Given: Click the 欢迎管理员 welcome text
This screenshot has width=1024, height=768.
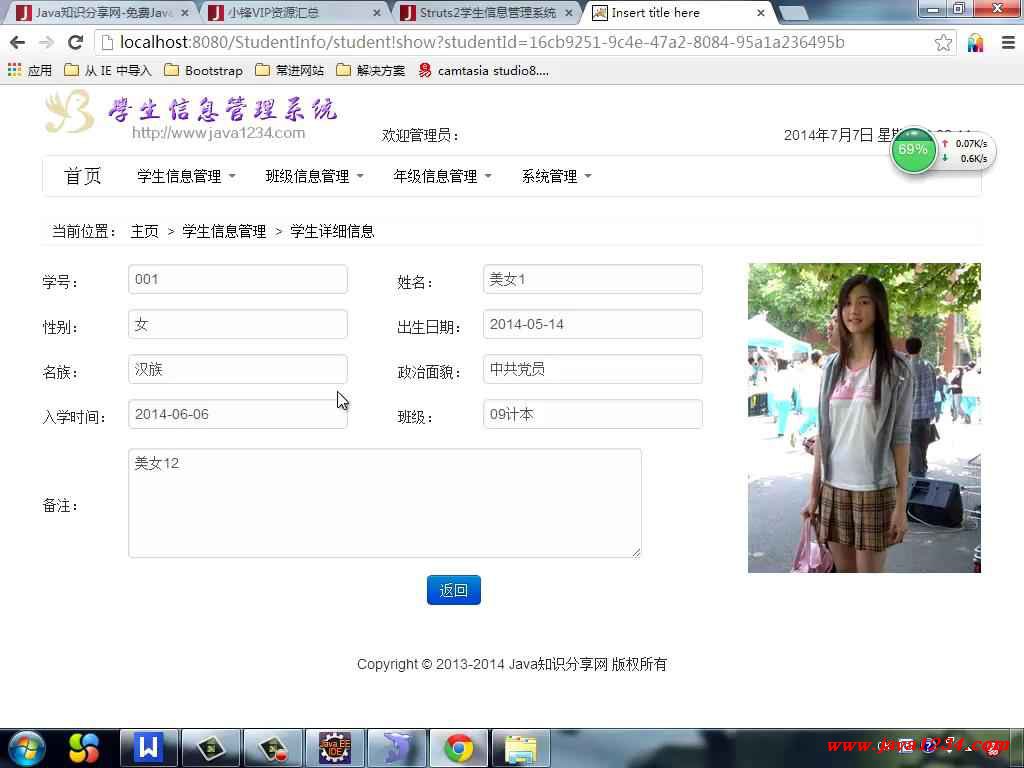Looking at the screenshot, I should click(x=421, y=135).
